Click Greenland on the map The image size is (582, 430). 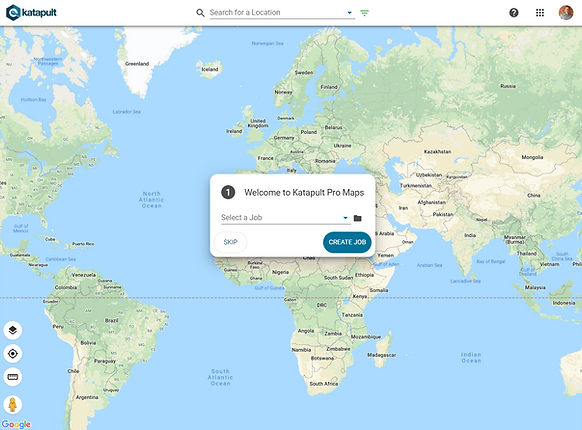pyautogui.click(x=137, y=64)
